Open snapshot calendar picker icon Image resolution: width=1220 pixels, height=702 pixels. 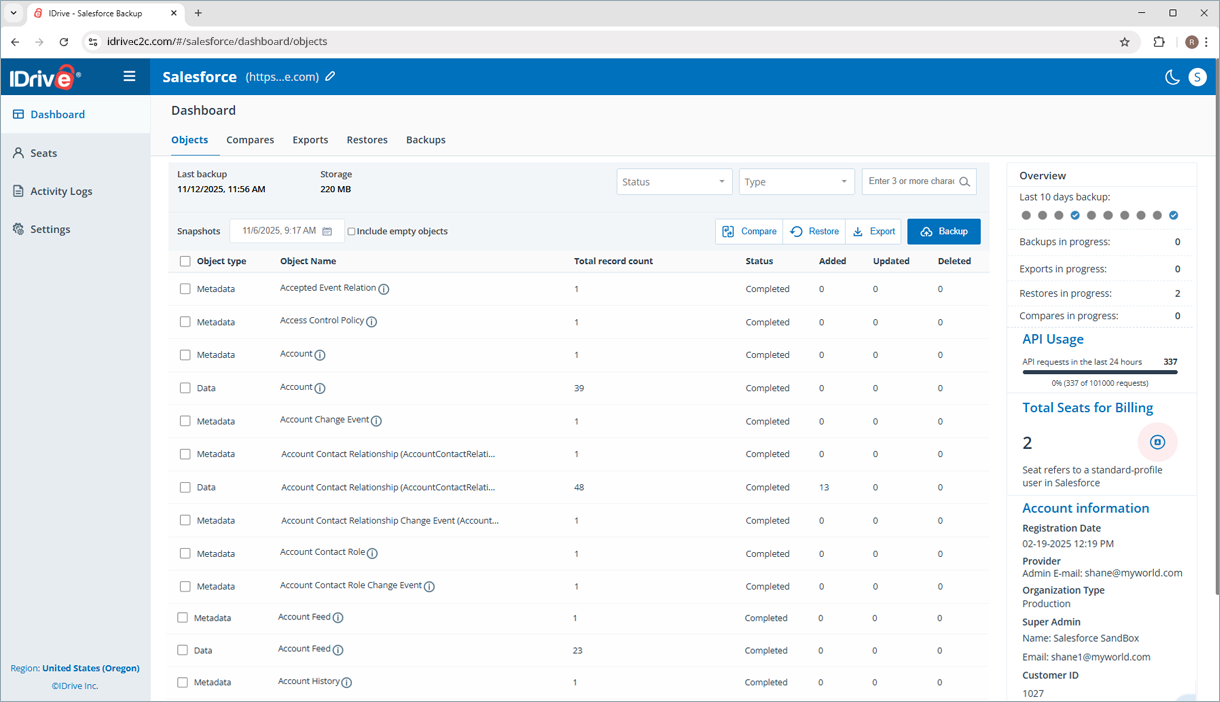pyautogui.click(x=327, y=231)
